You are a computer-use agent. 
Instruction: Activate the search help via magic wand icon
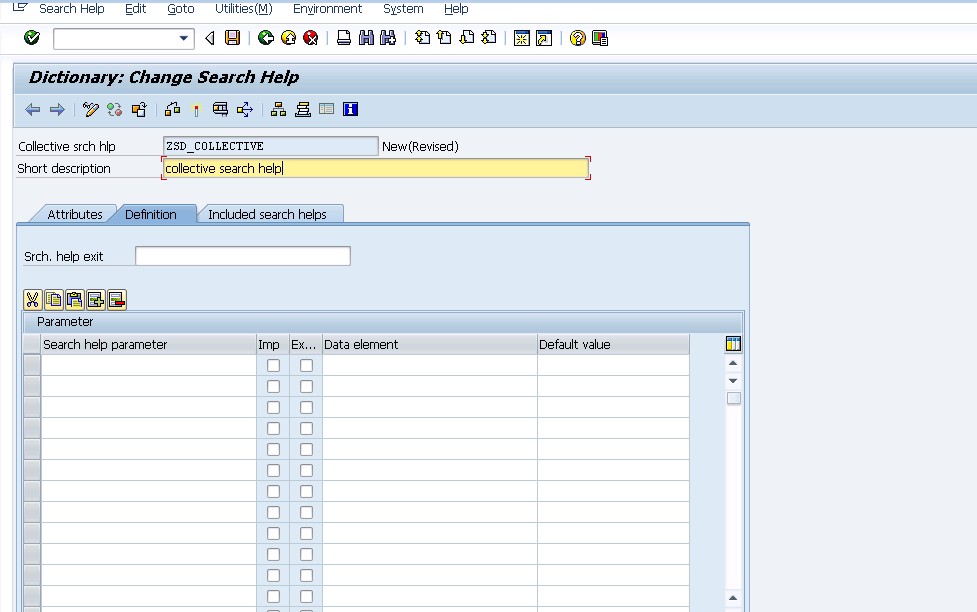click(x=195, y=109)
